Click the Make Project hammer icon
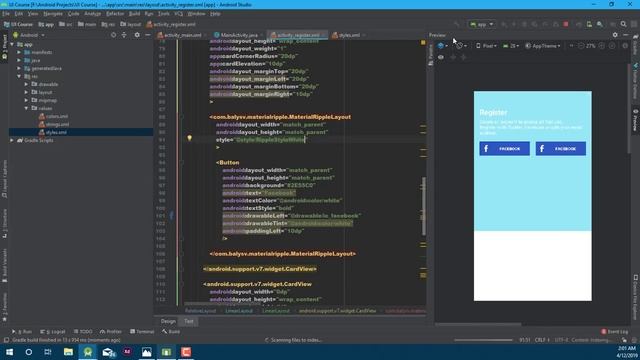 (x=457, y=24)
